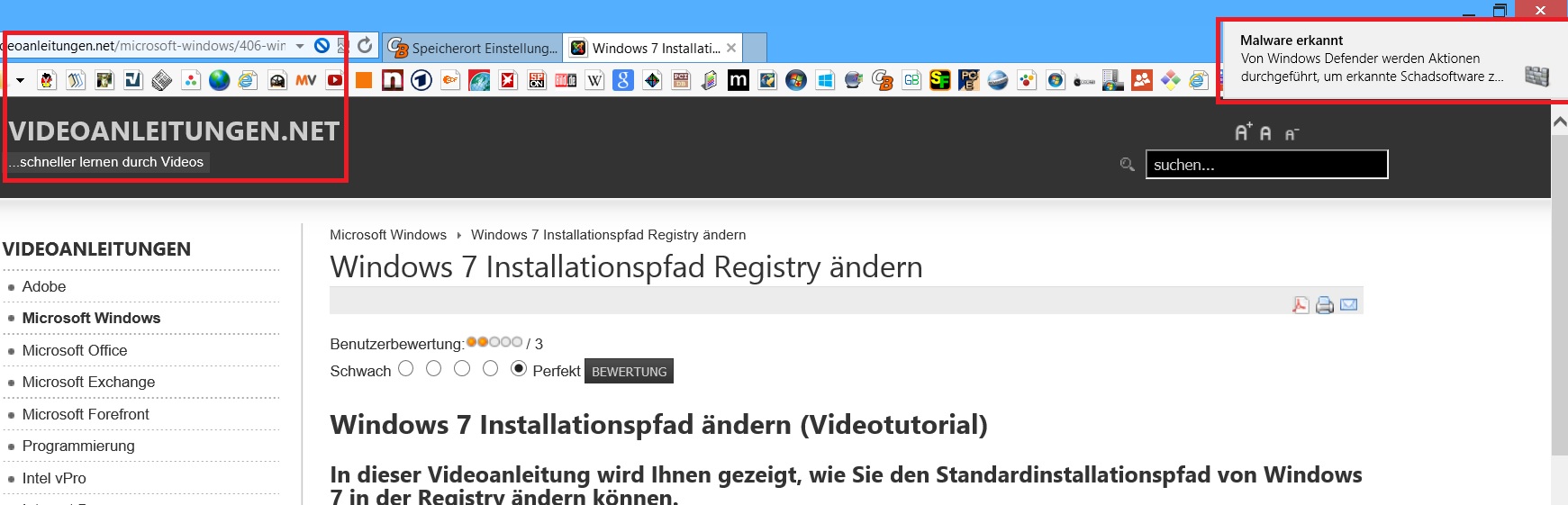Viewport: 1568px width, 505px height.
Task: Select fourth rating radio button
Action: (491, 368)
